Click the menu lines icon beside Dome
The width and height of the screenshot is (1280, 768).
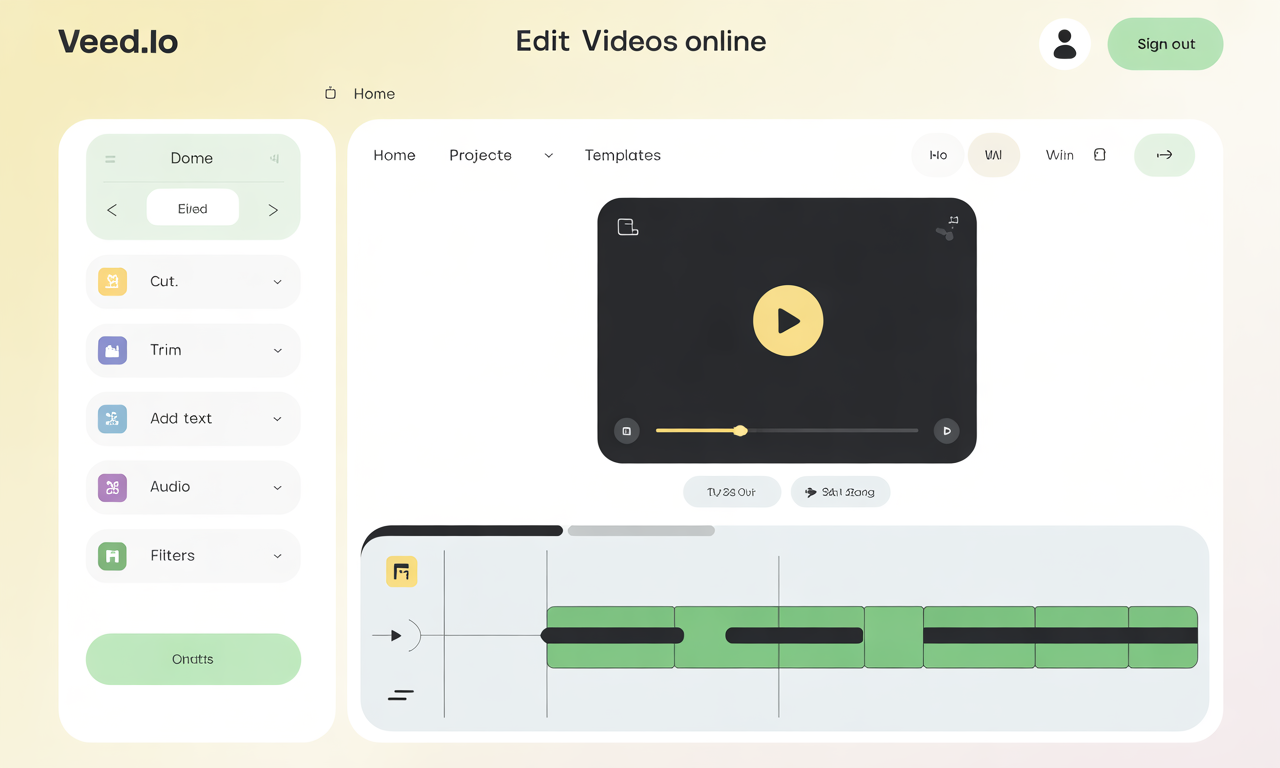click(110, 159)
